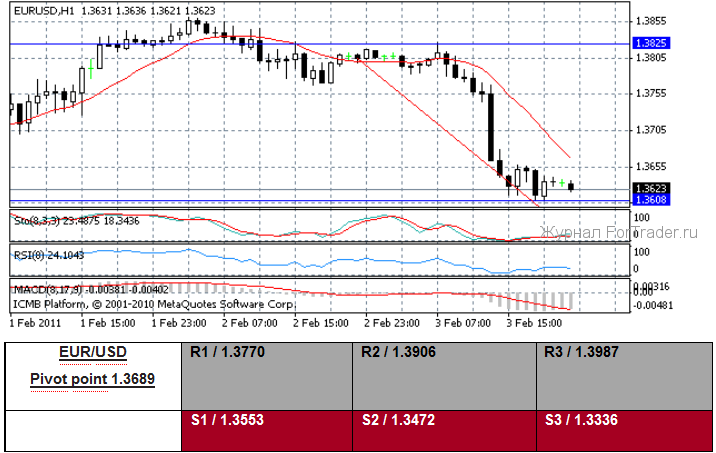Select the 1.3623 current price label
The image size is (716, 453).
(651, 188)
